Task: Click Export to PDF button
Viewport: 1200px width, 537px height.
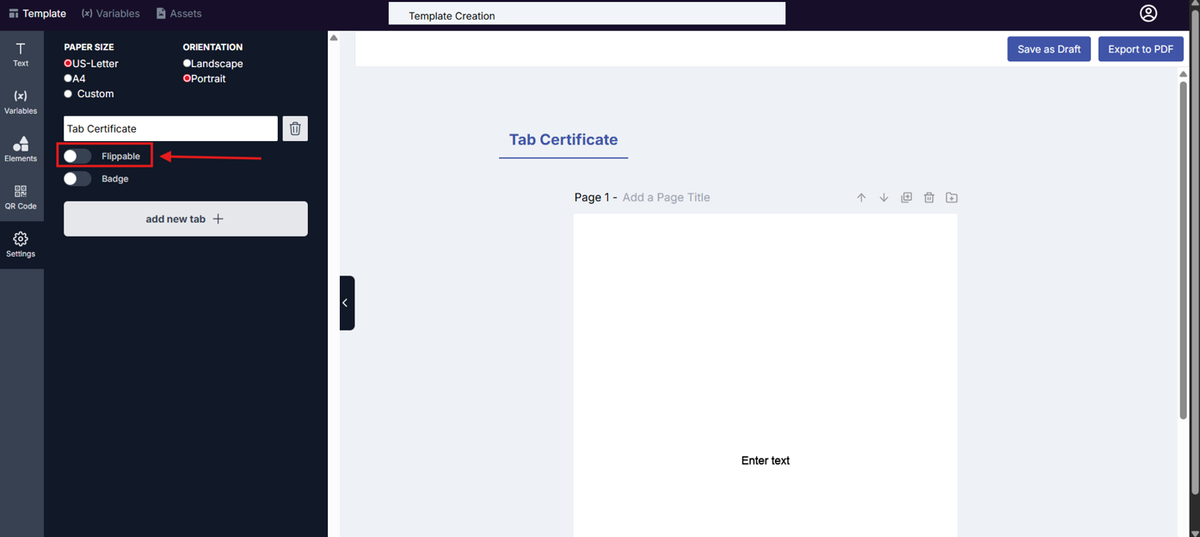Action: pos(1140,49)
